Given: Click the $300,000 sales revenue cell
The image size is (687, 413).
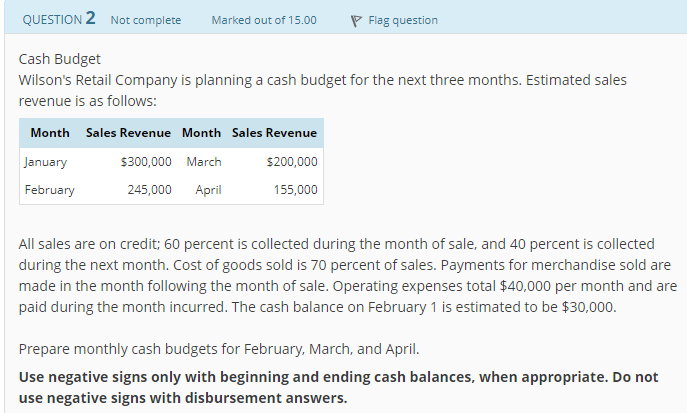Looking at the screenshot, I should (x=146, y=162).
